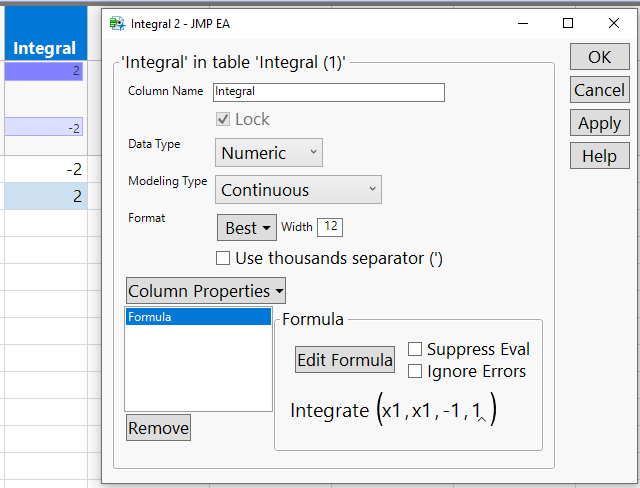Click the Cancel button

click(x=599, y=90)
